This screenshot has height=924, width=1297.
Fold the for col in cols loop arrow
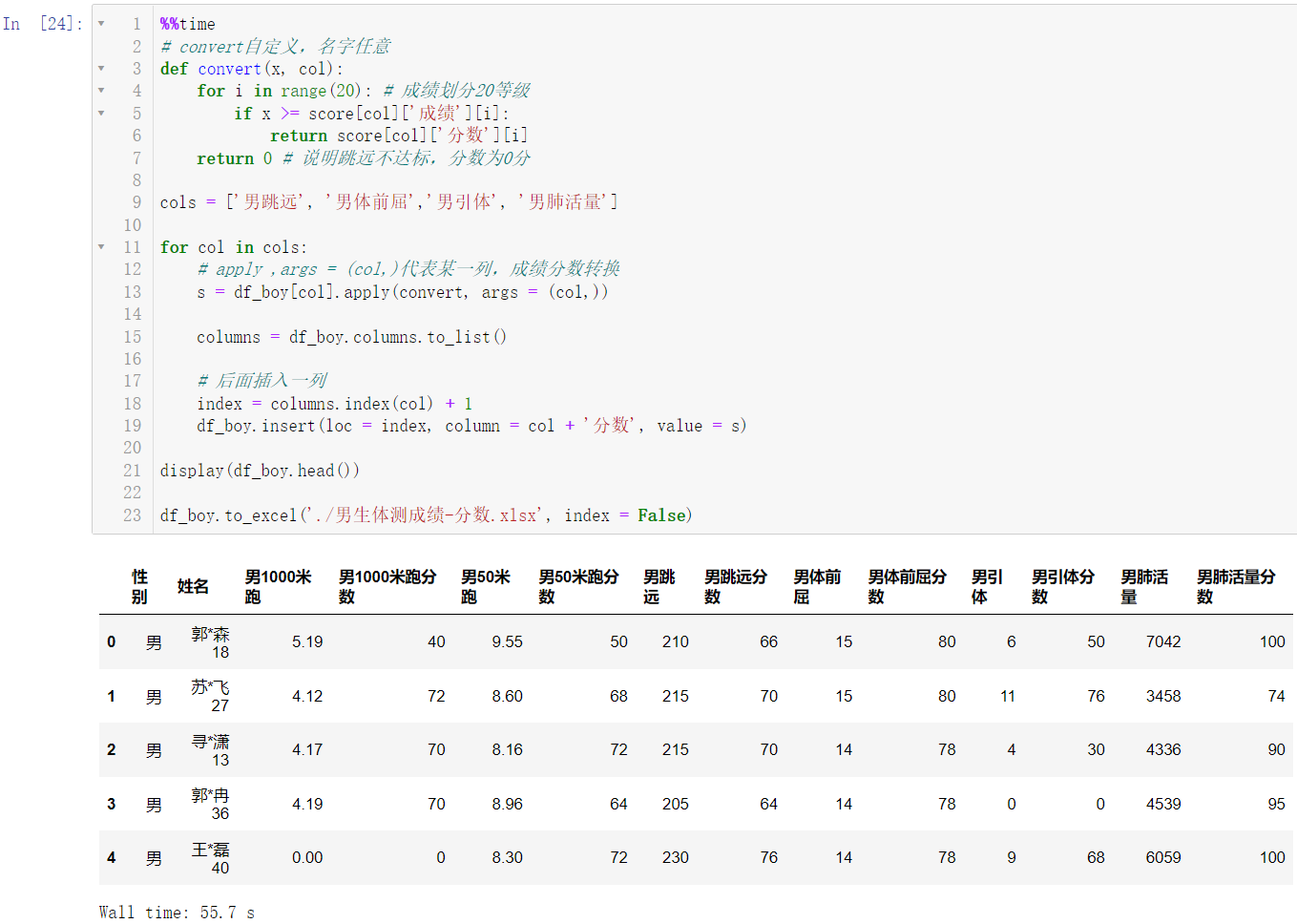pos(101,247)
